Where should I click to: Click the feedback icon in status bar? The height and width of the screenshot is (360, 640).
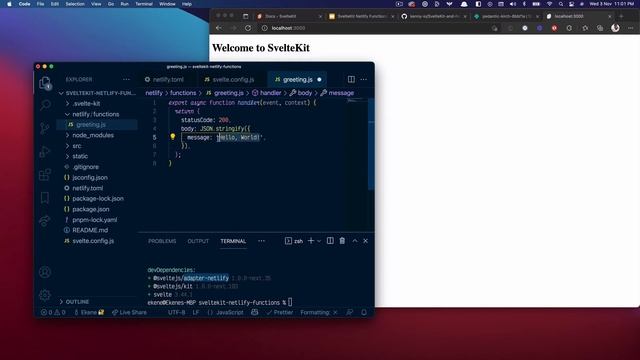pos(350,312)
